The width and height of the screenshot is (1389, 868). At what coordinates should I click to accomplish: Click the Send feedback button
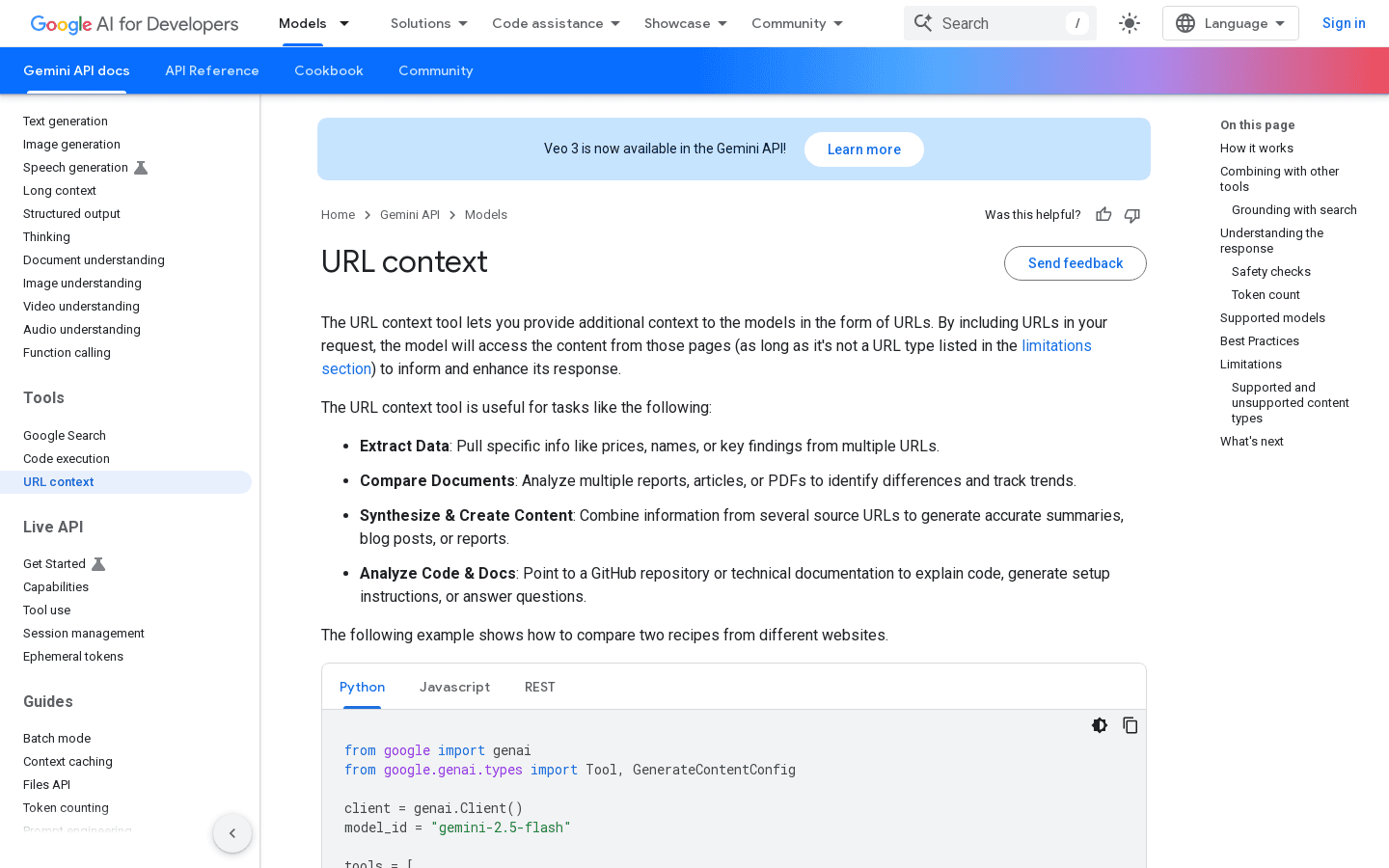pos(1076,263)
